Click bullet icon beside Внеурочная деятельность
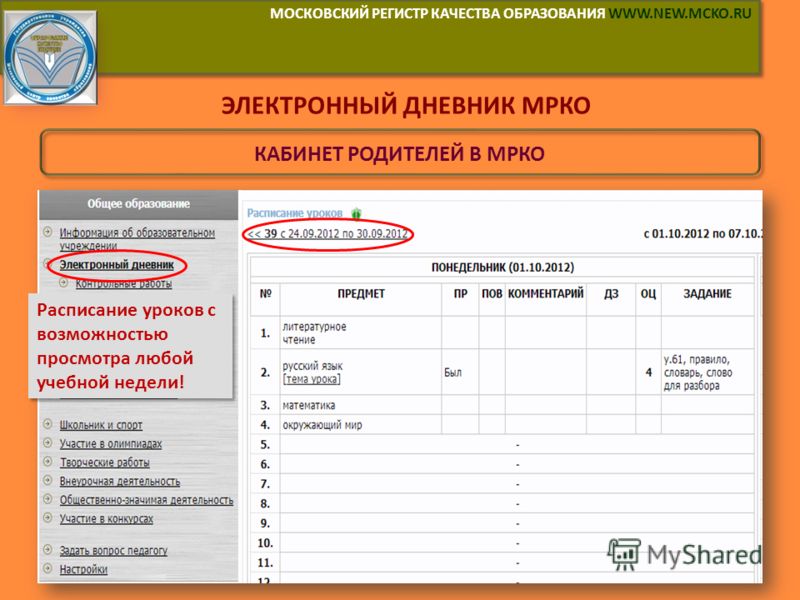 coord(47,481)
